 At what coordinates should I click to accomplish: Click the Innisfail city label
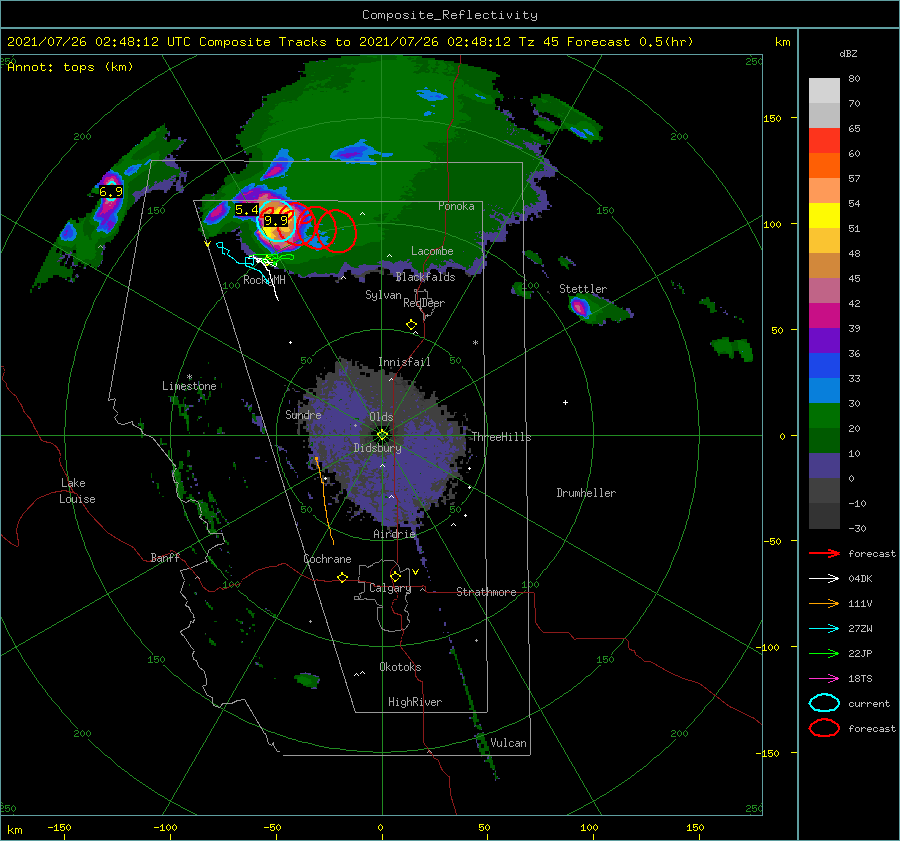pyautogui.click(x=404, y=362)
